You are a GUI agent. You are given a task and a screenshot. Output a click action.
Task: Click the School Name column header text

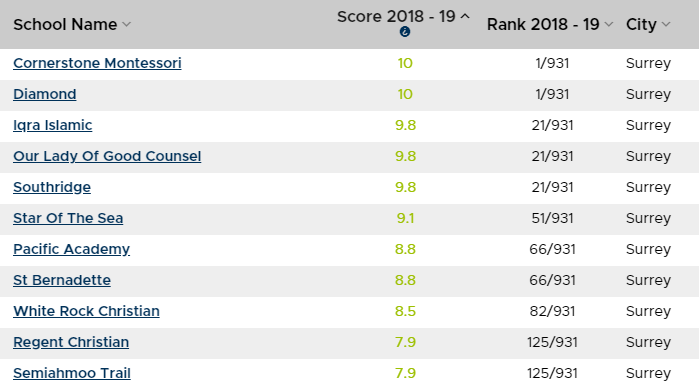65,25
